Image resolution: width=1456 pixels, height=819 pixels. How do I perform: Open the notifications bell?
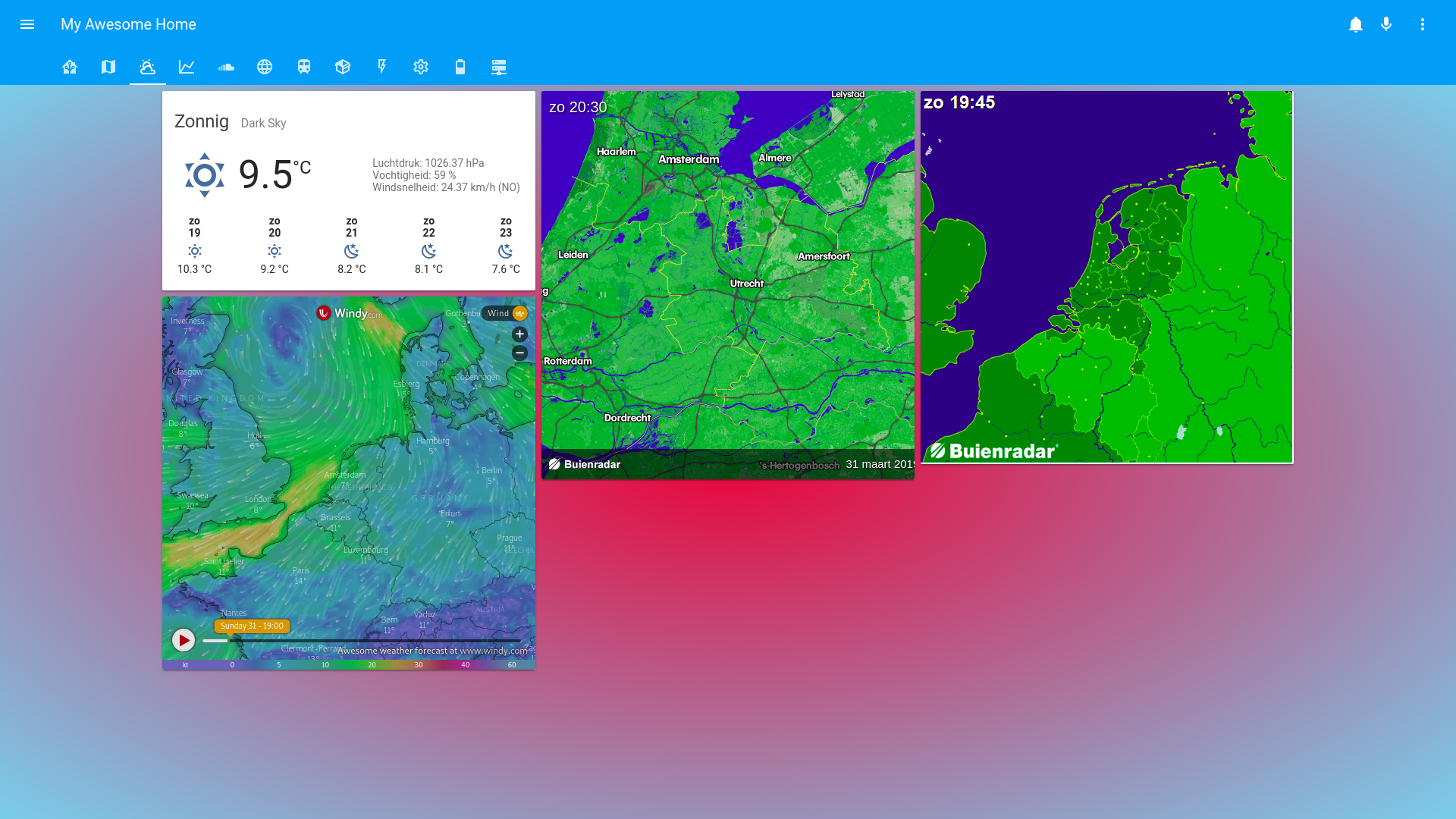[x=1356, y=24]
